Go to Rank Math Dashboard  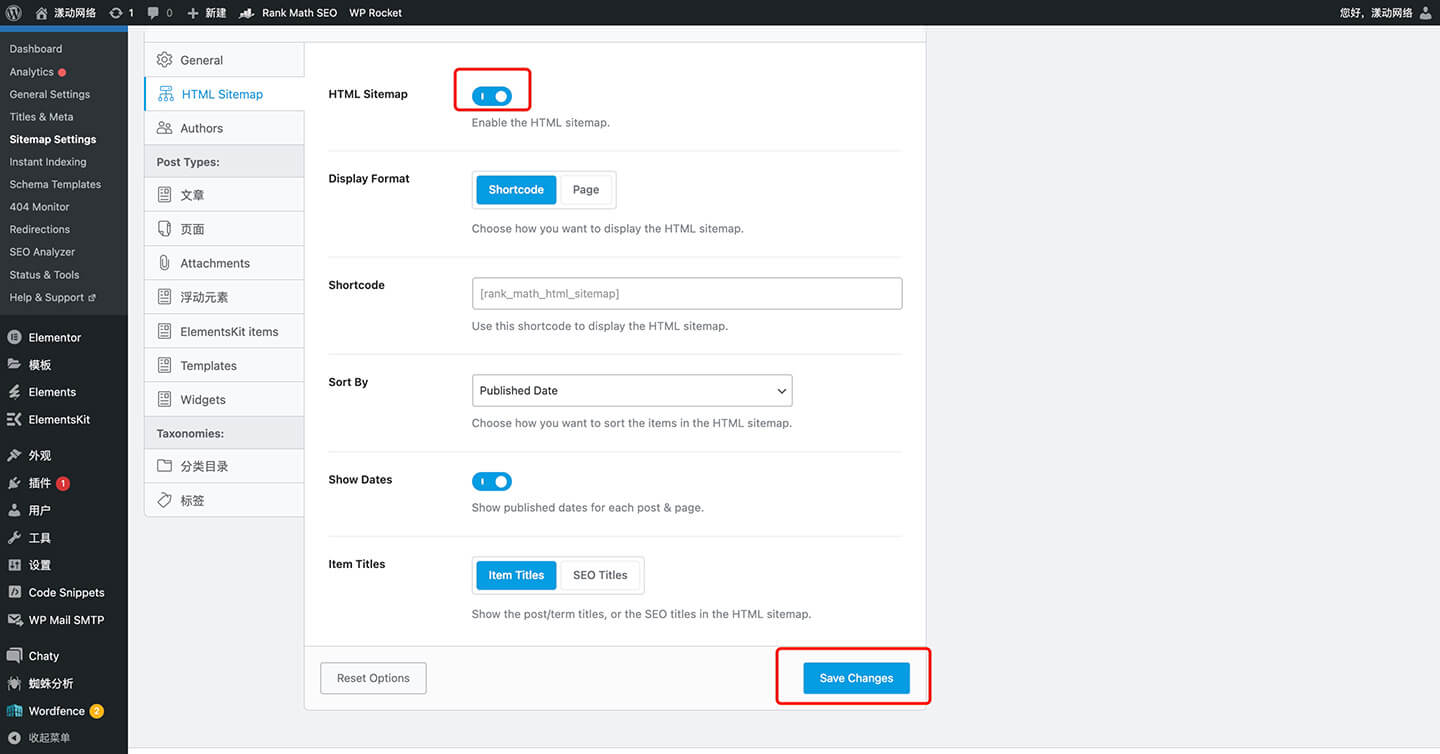(36, 49)
